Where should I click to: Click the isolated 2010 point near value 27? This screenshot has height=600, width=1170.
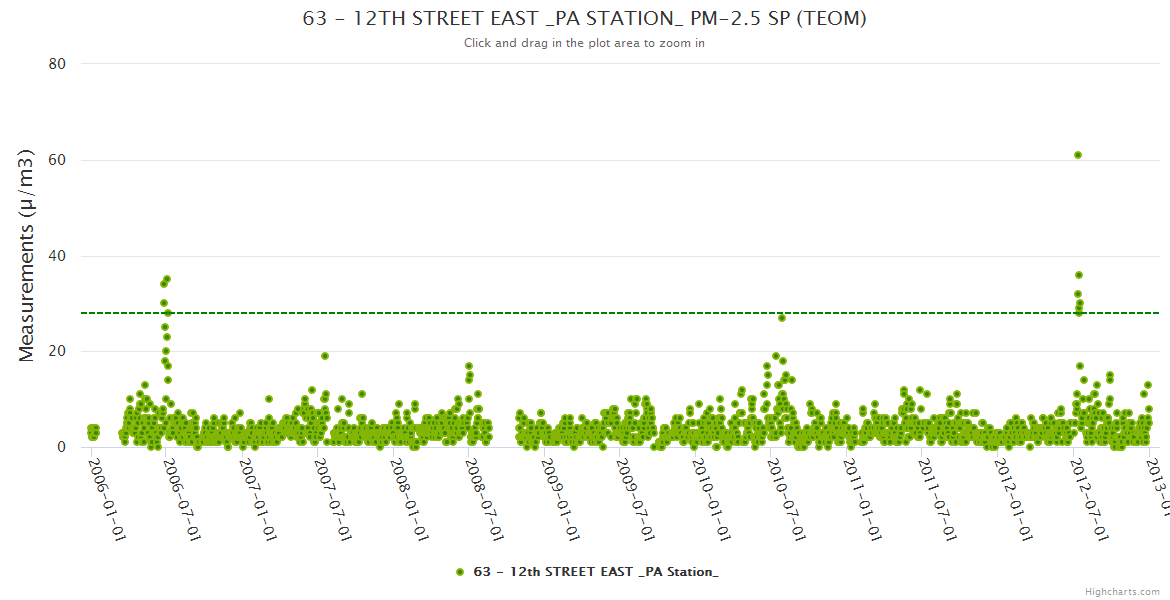tap(782, 318)
